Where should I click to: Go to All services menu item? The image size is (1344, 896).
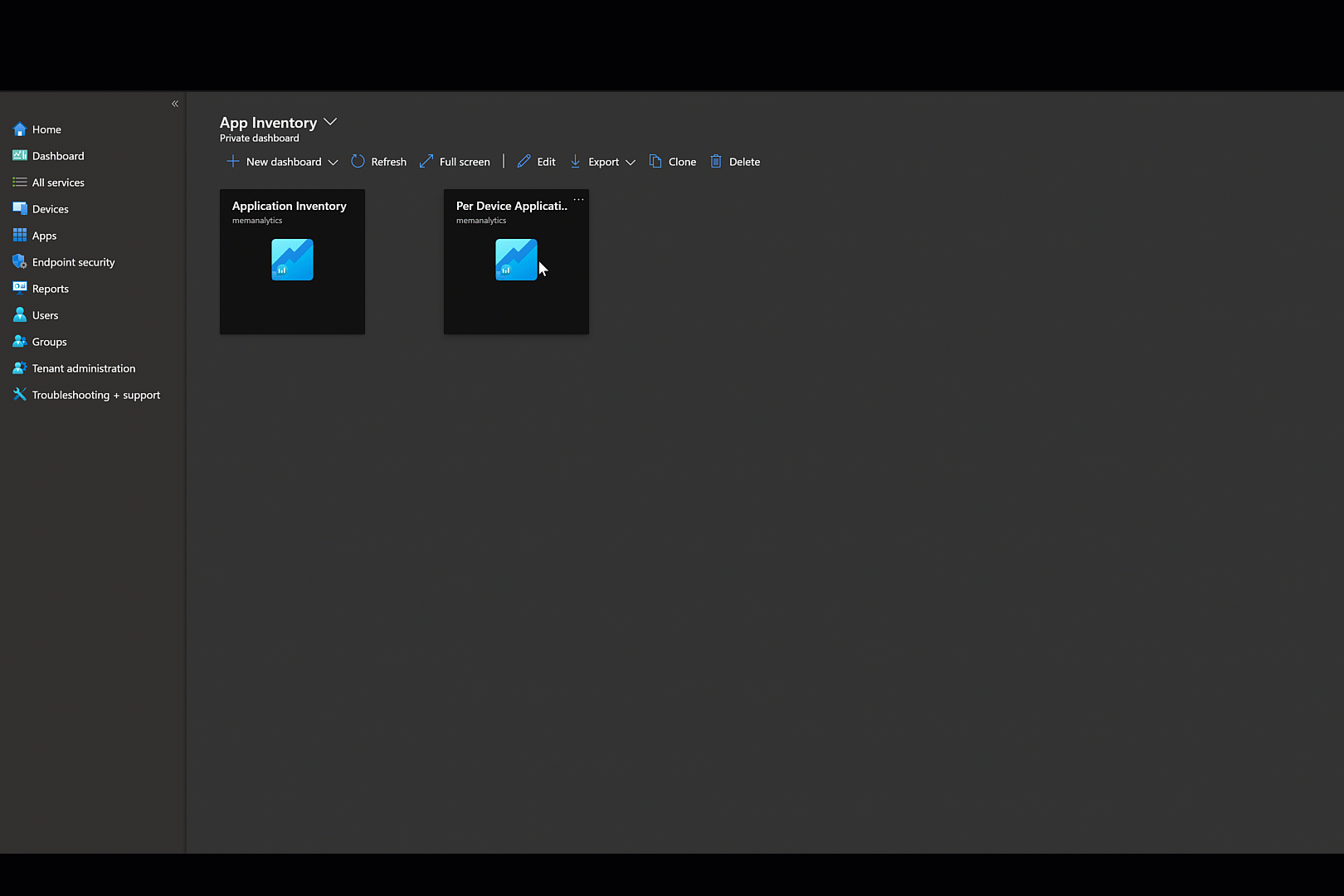pyautogui.click(x=58, y=183)
